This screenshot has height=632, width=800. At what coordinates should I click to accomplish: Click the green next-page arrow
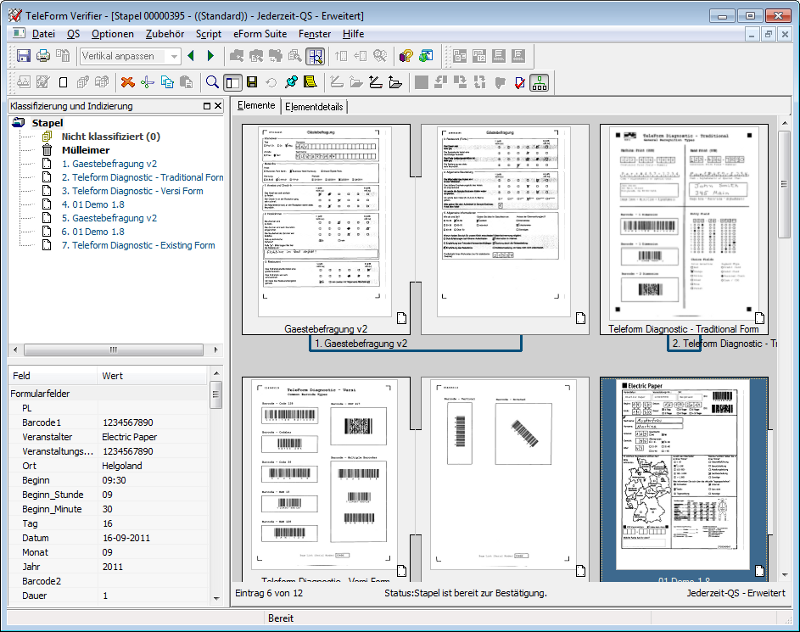pos(210,57)
